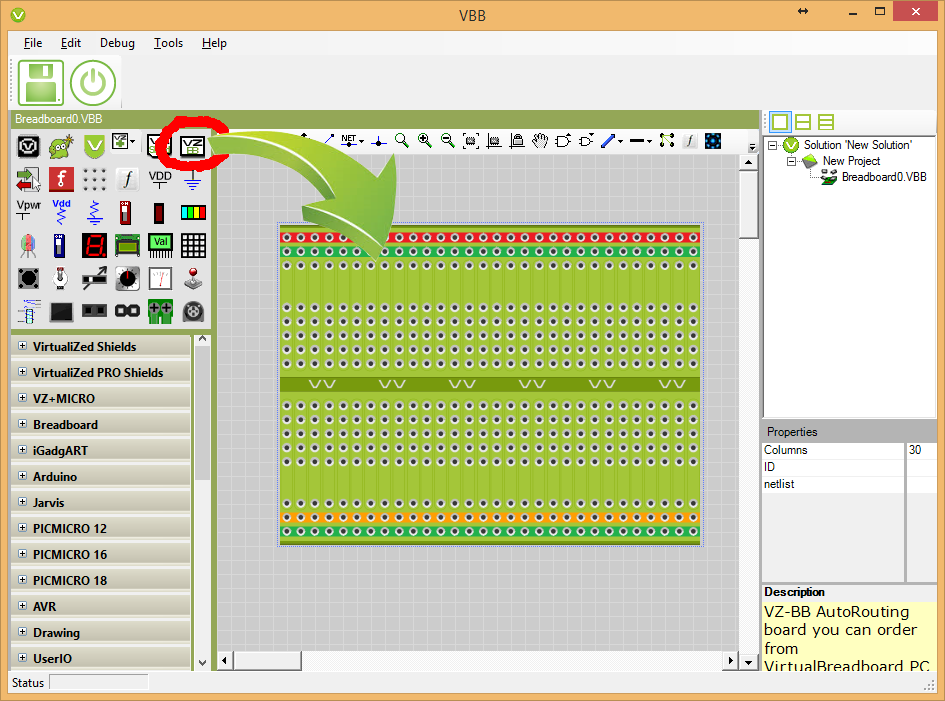The image size is (945, 701).
Task: Select the Pan hand tool
Action: point(540,141)
